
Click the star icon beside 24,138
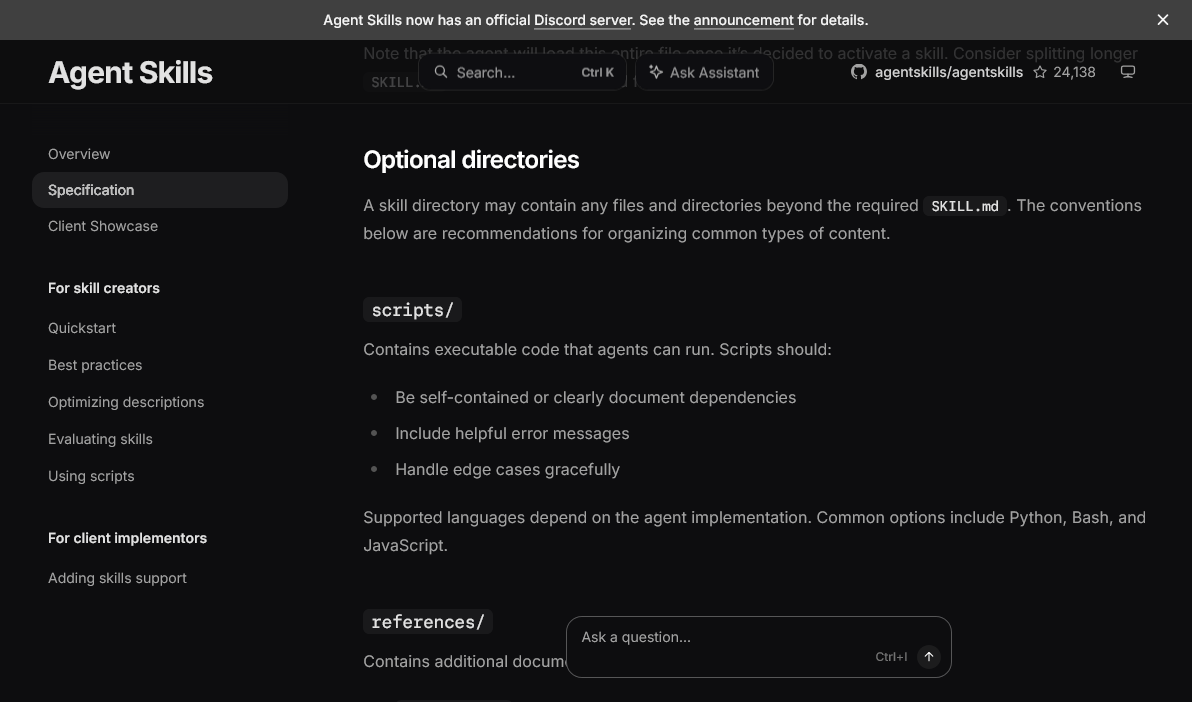pyautogui.click(x=1040, y=72)
